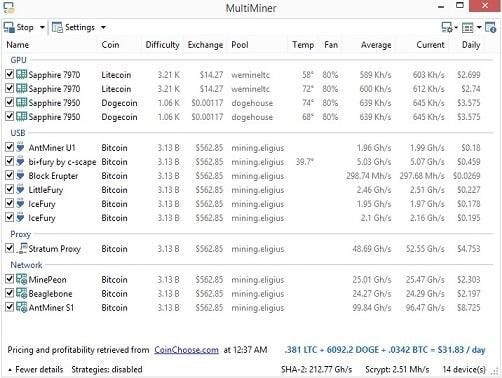The width and height of the screenshot is (502, 378).
Task: Click the Stop mining icon
Action: 9,27
